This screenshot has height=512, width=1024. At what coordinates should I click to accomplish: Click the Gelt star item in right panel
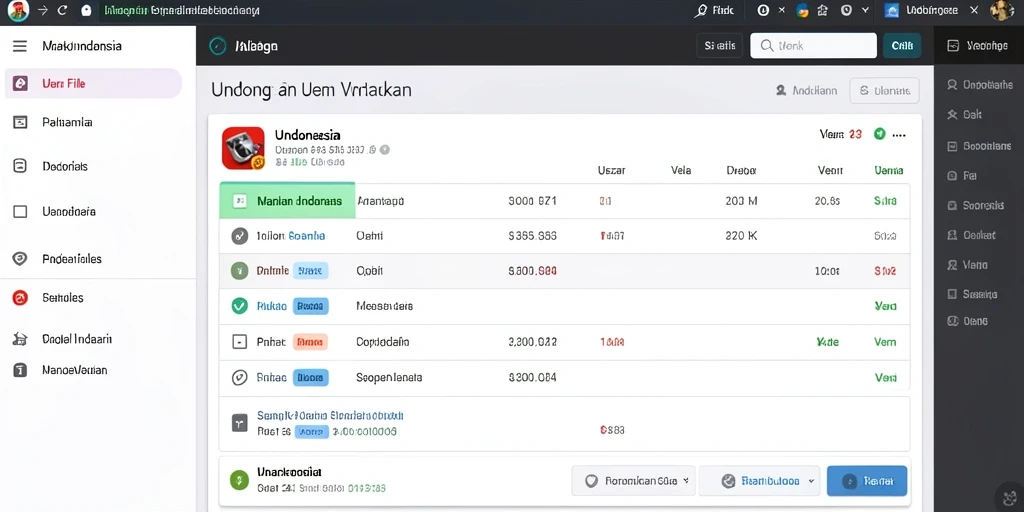pyautogui.click(x=964, y=115)
